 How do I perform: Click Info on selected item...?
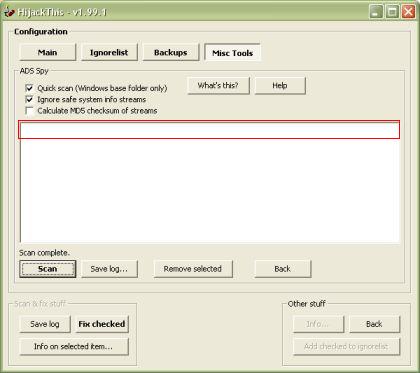pyautogui.click(x=74, y=346)
